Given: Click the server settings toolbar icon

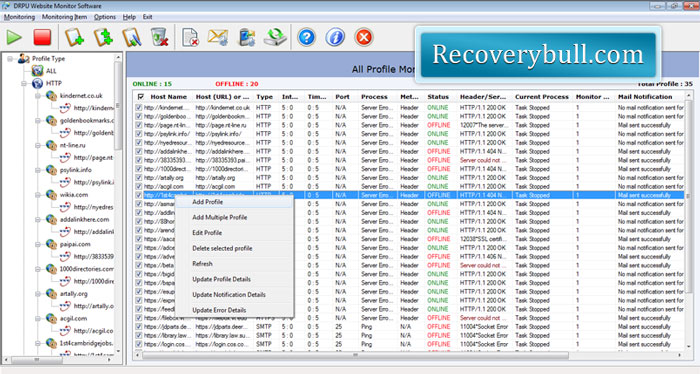Looking at the screenshot, I should [x=247, y=37].
